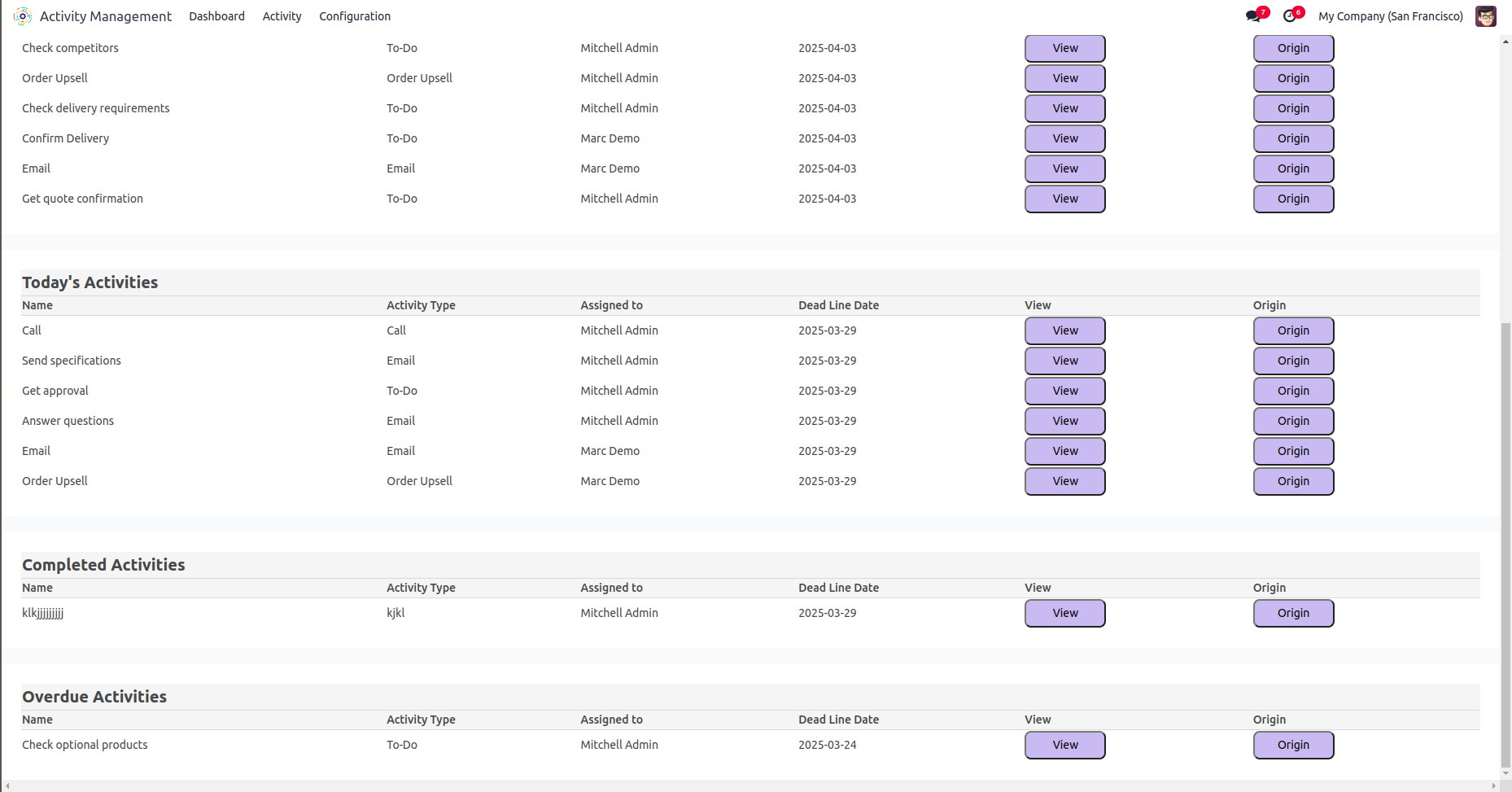Click the user avatar in top bar
The image size is (1512, 792).
(1486, 16)
